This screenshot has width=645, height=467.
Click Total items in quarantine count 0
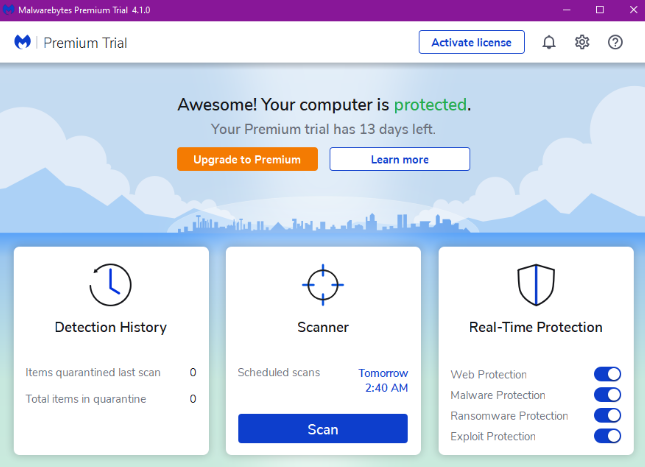tap(193, 399)
